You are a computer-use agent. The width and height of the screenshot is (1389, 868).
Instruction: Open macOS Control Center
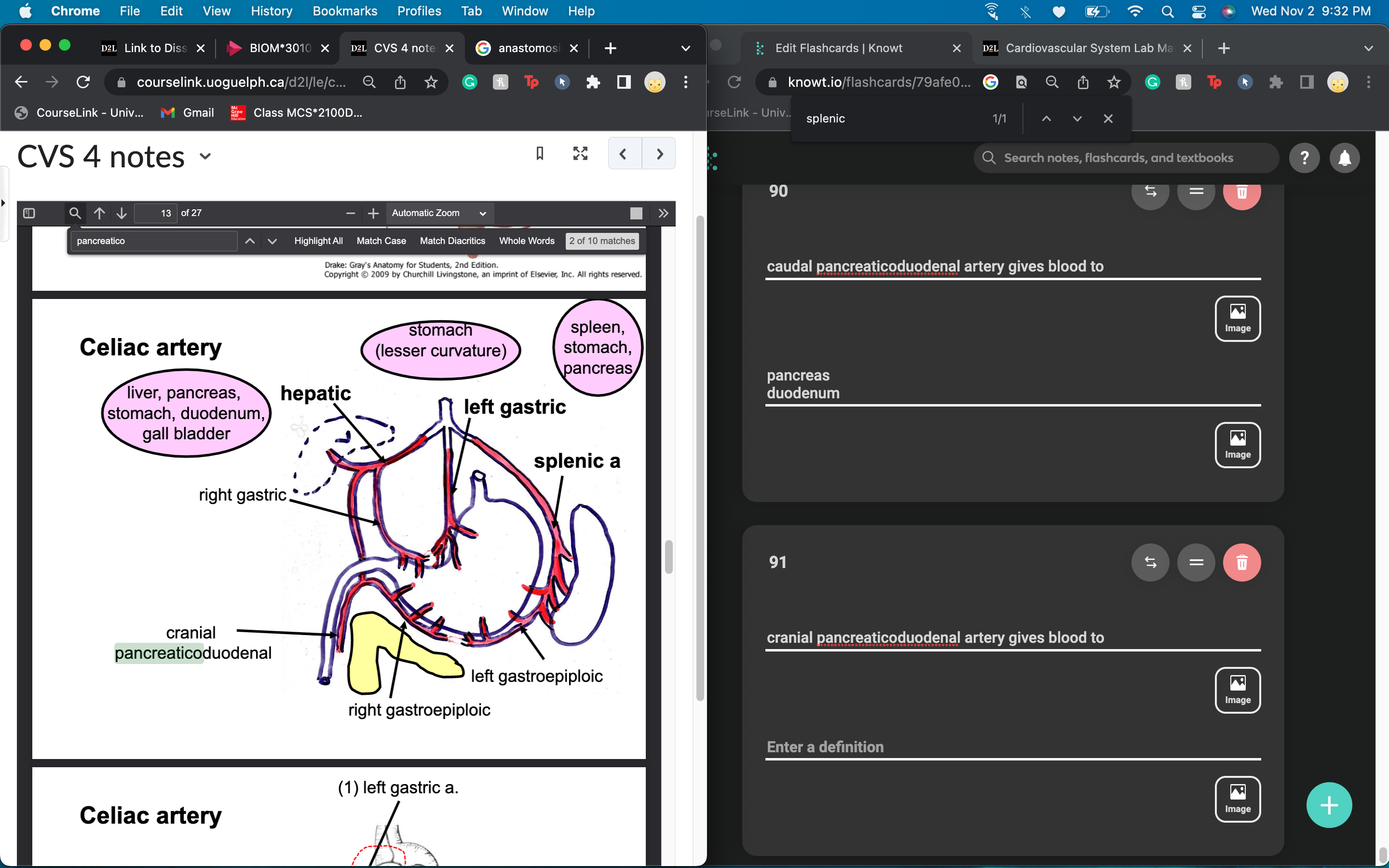tap(1198, 11)
